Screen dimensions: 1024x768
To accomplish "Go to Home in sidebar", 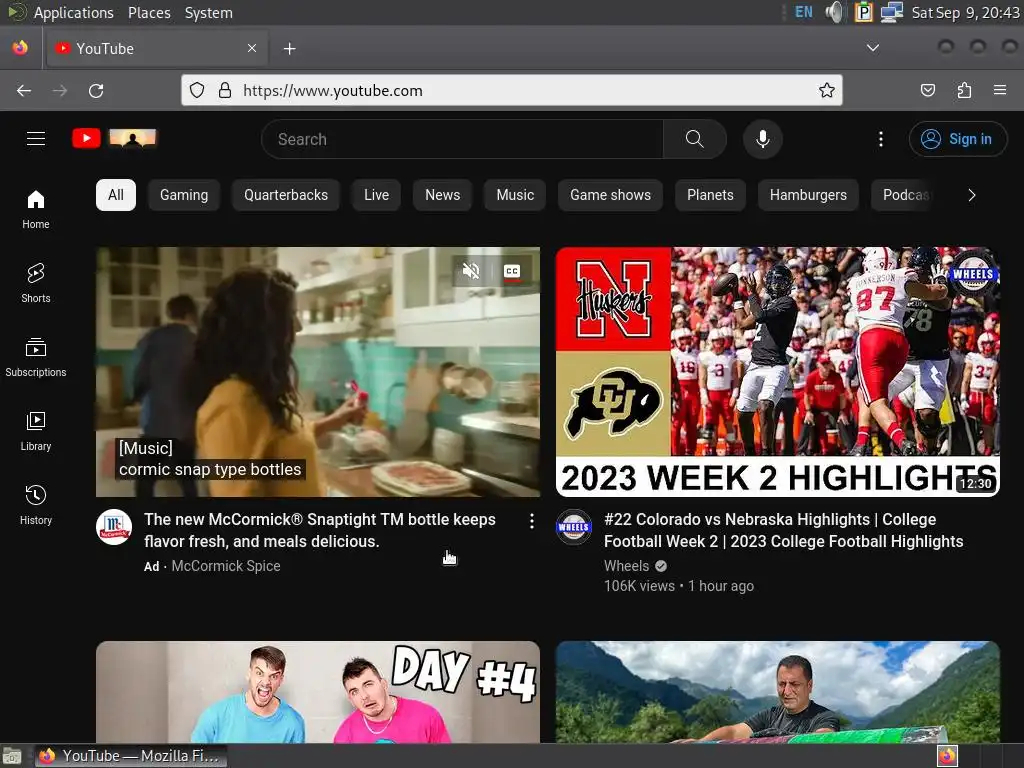I will [36, 210].
